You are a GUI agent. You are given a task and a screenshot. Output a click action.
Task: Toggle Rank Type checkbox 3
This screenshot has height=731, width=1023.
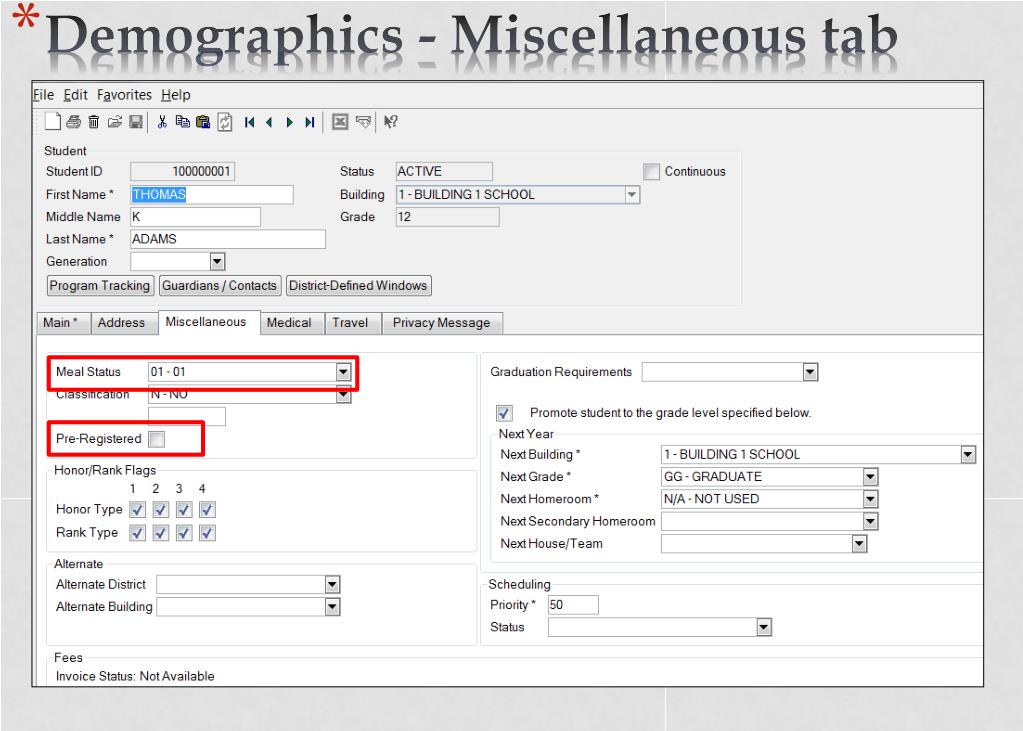click(184, 533)
